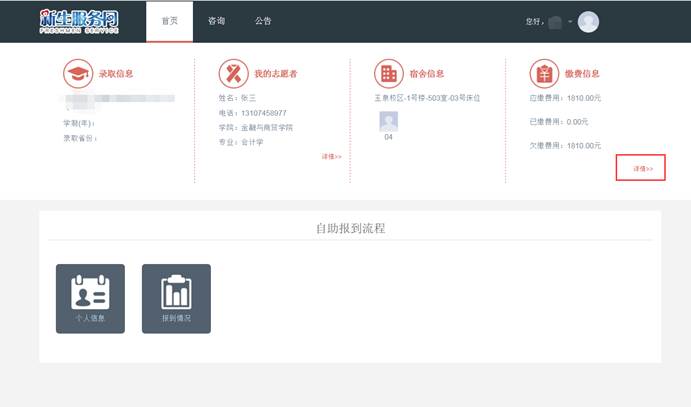
Task: Click the 学院: 金融与商贸学院 line
Action: click(x=256, y=128)
